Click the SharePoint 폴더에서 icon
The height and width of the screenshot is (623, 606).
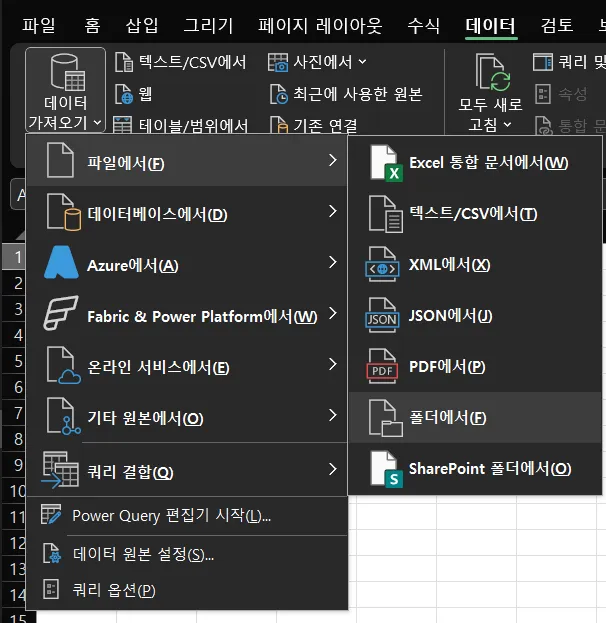click(384, 469)
